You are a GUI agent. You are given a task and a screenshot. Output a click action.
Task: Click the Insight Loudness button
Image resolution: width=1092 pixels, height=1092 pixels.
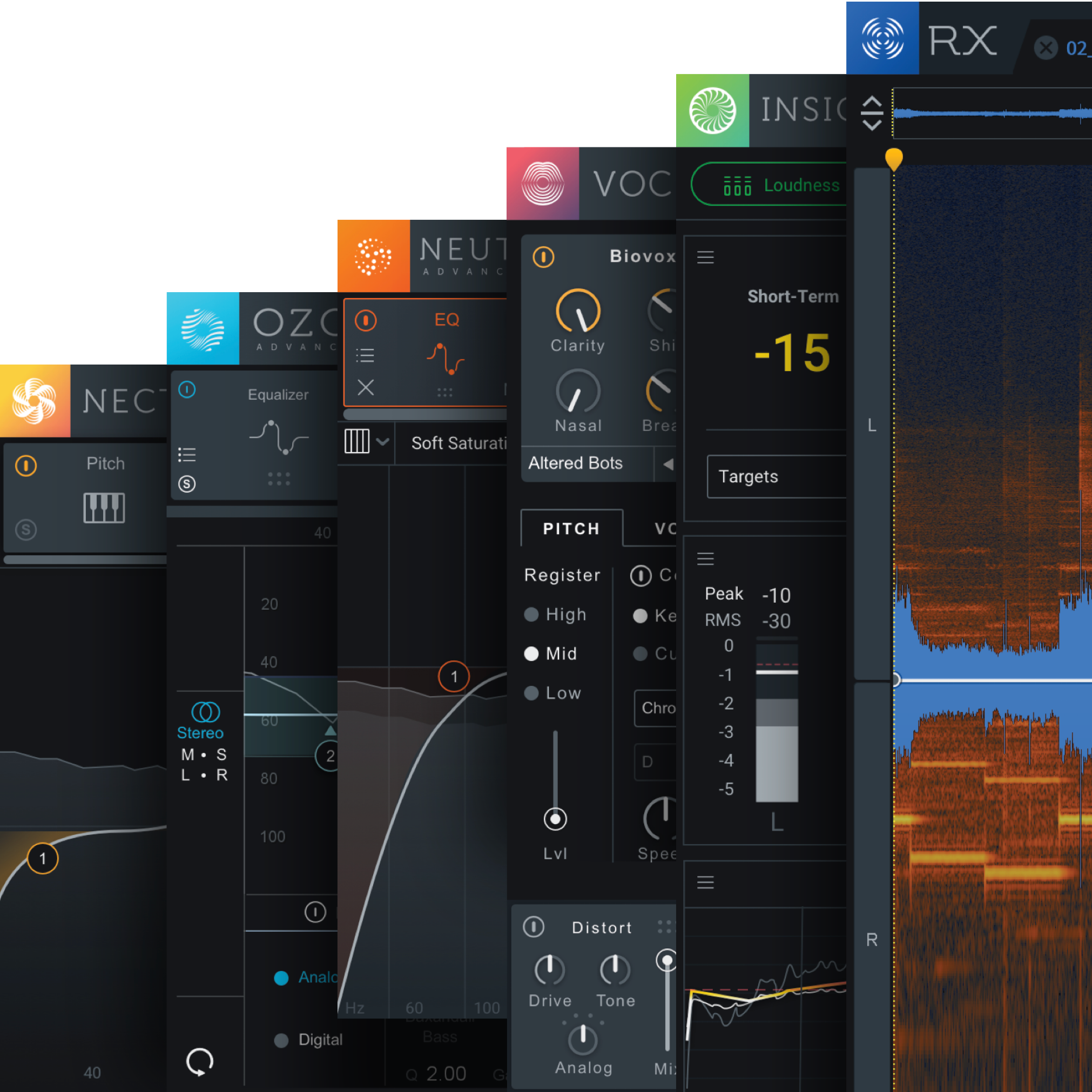coord(769,184)
